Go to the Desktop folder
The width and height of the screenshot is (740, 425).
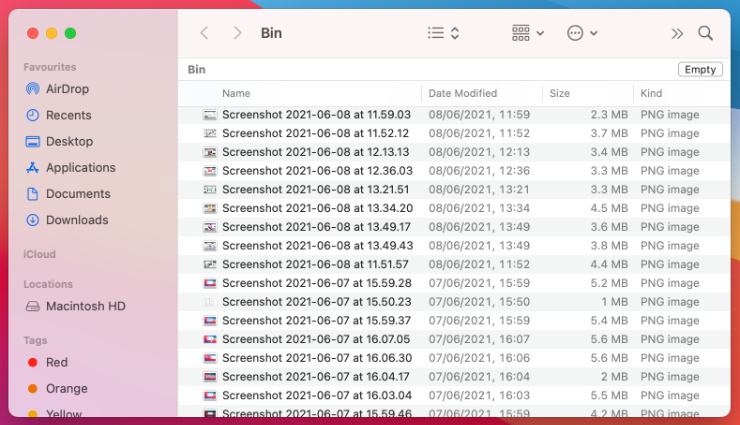pyautogui.click(x=59, y=141)
